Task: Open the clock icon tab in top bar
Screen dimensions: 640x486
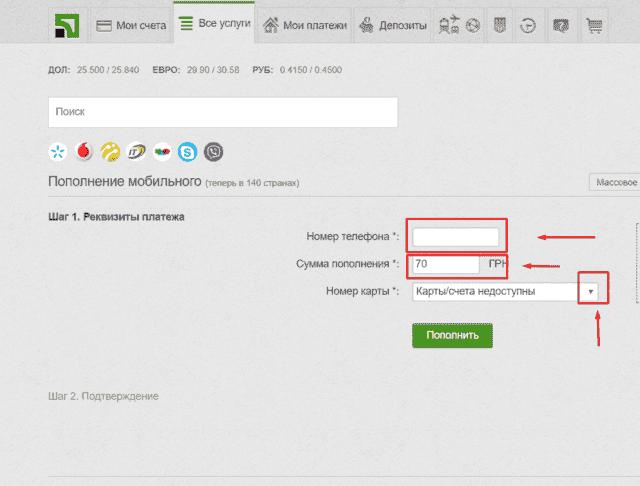Action: pos(529,25)
